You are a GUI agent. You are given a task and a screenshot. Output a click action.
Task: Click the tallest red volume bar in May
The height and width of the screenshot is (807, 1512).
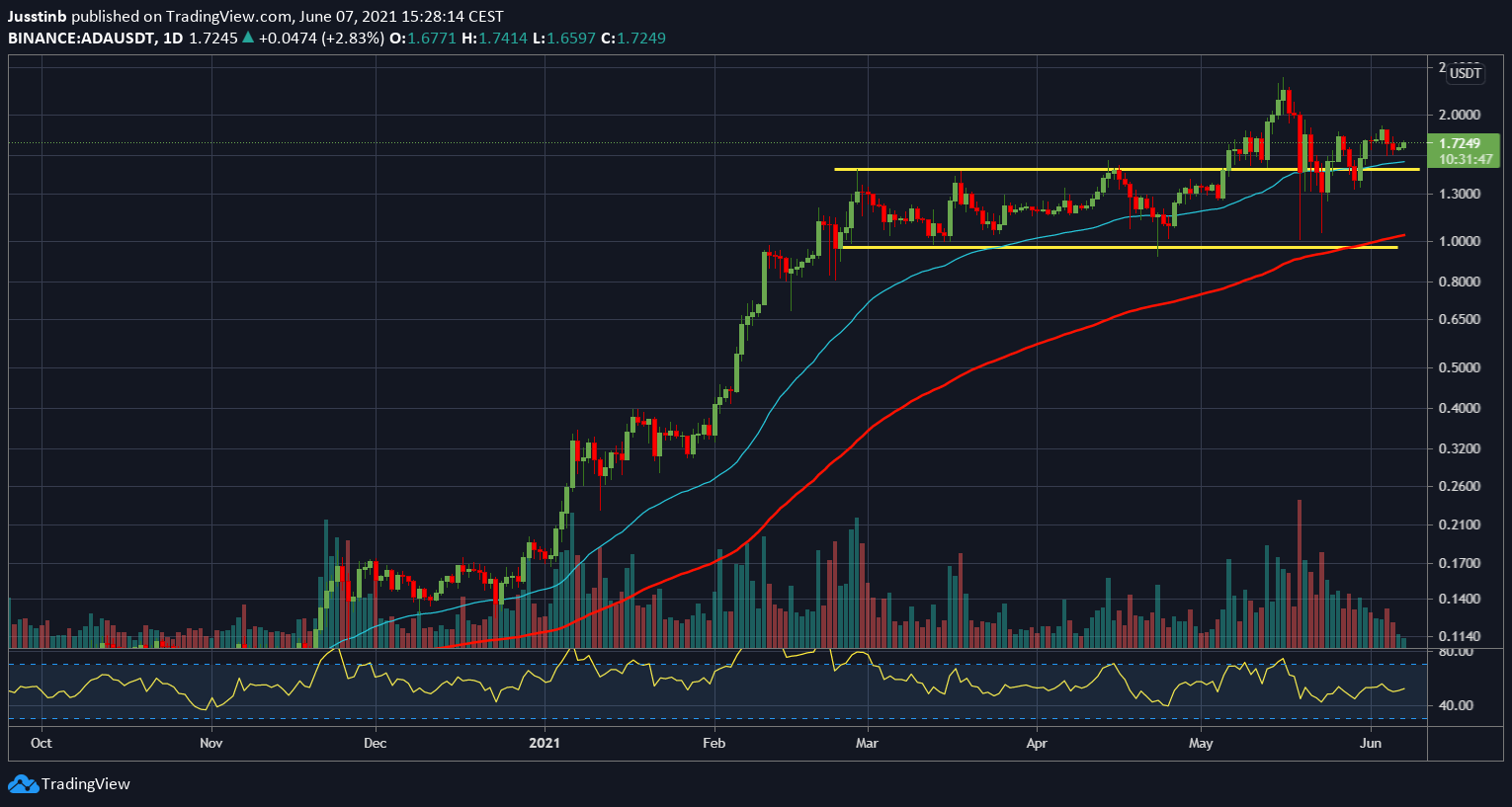point(1299,573)
